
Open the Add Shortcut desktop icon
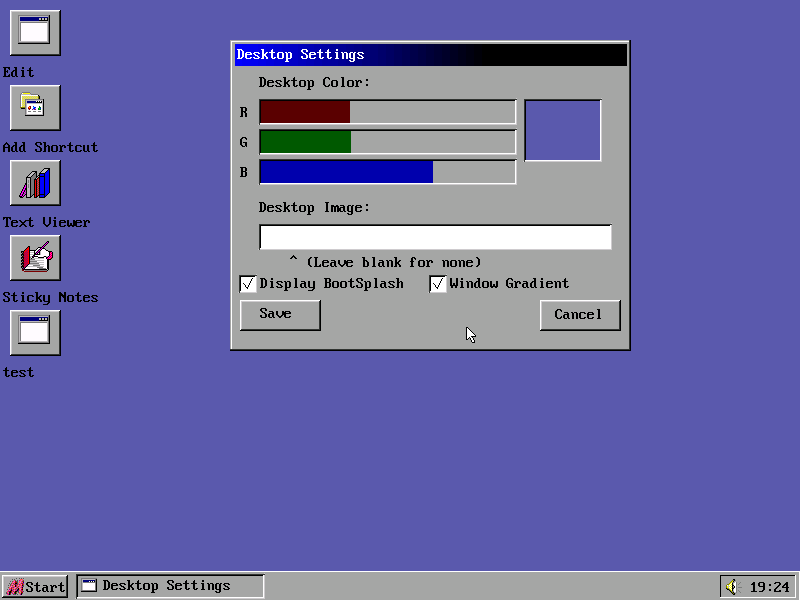35,107
